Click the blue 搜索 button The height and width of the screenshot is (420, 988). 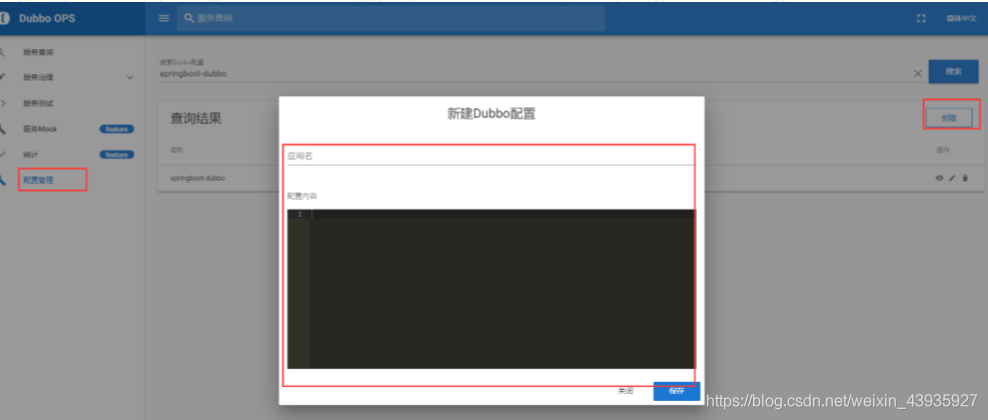coord(953,72)
